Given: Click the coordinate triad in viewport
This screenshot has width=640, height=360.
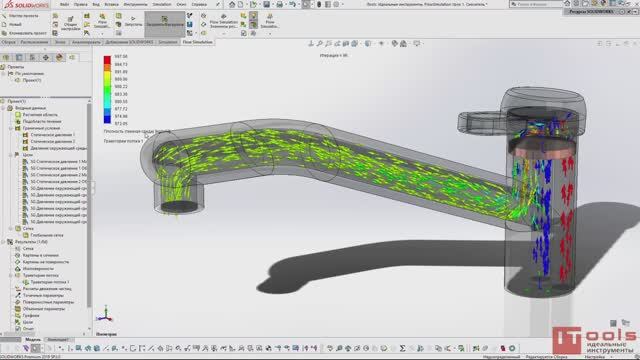Looking at the screenshot, I should coord(105,314).
